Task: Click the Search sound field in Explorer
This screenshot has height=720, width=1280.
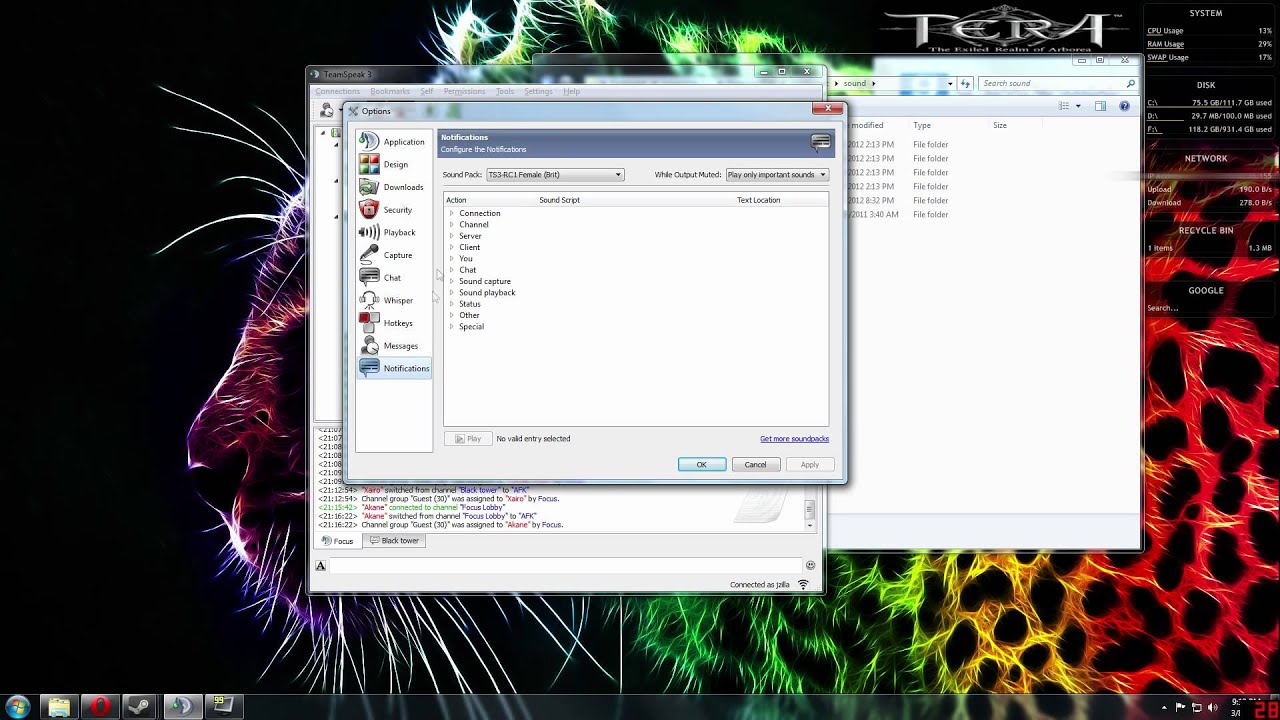Action: 1058,84
